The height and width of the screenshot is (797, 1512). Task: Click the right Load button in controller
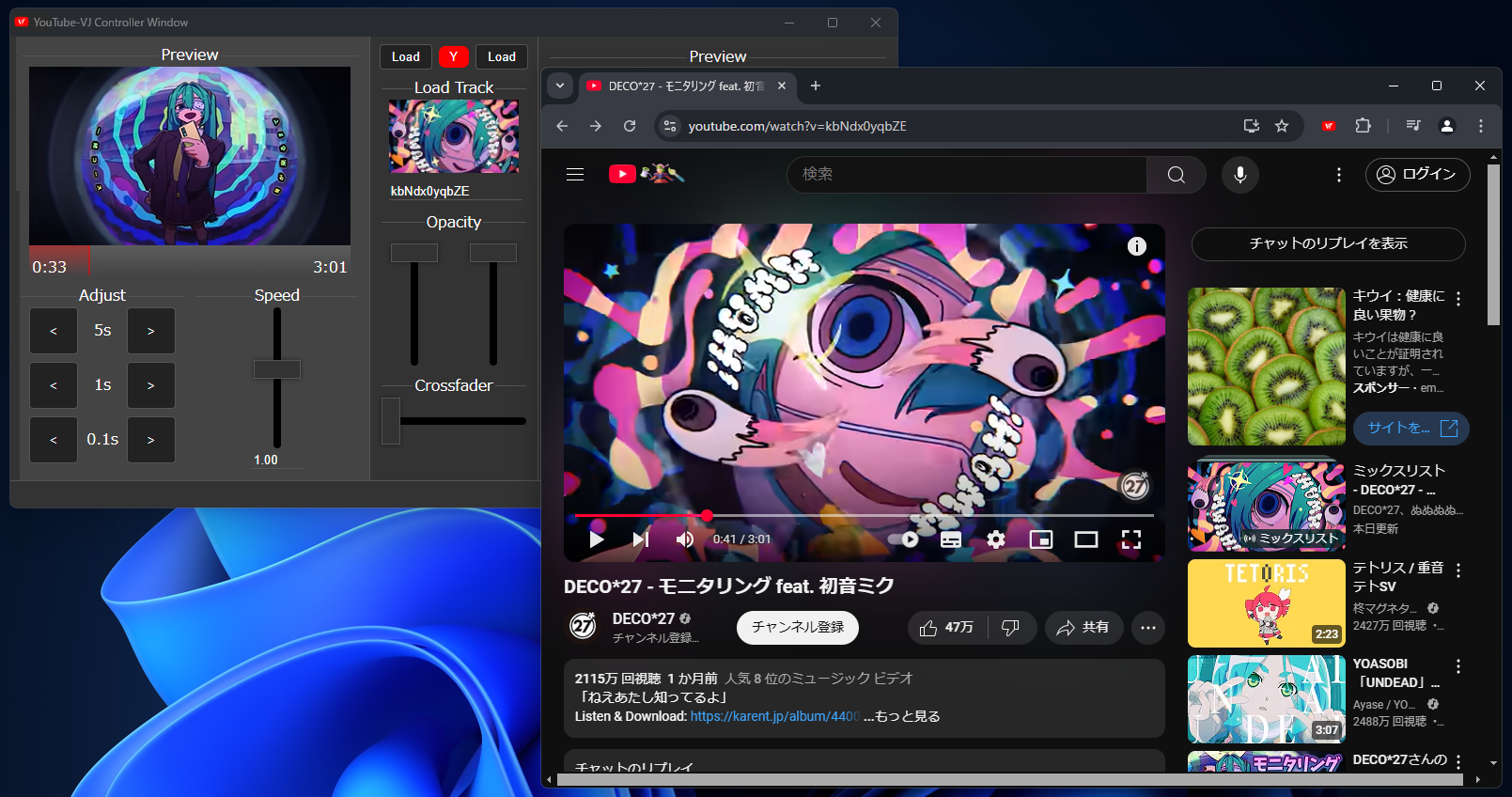tap(502, 56)
